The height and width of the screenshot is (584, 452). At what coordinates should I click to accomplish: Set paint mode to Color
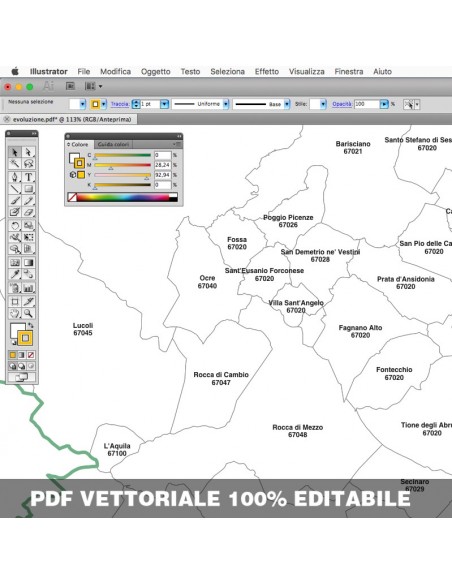(x=13, y=355)
